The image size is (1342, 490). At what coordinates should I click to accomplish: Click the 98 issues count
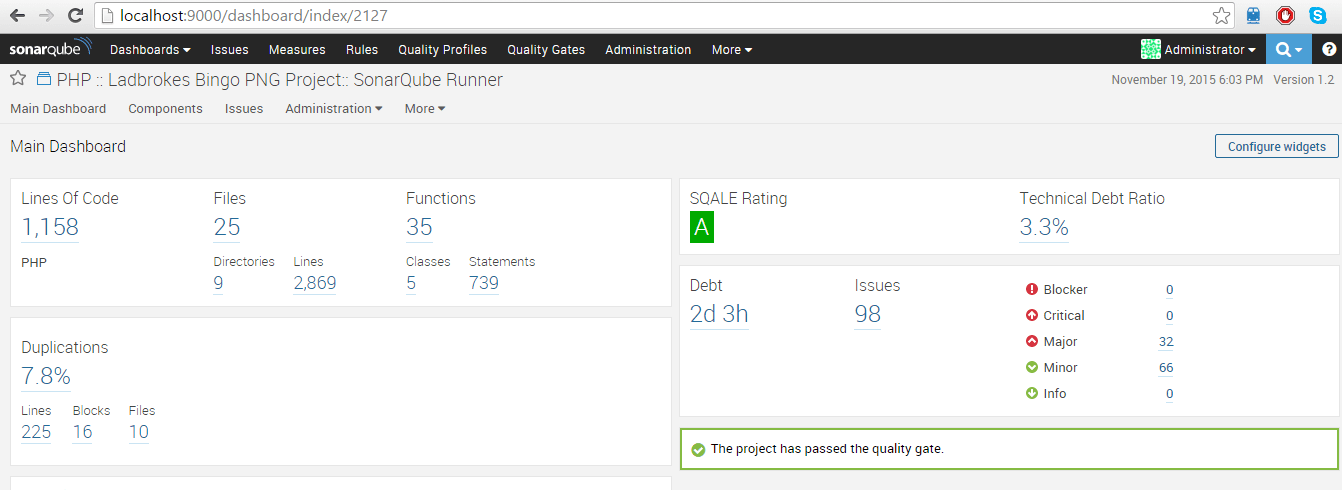[x=868, y=314]
